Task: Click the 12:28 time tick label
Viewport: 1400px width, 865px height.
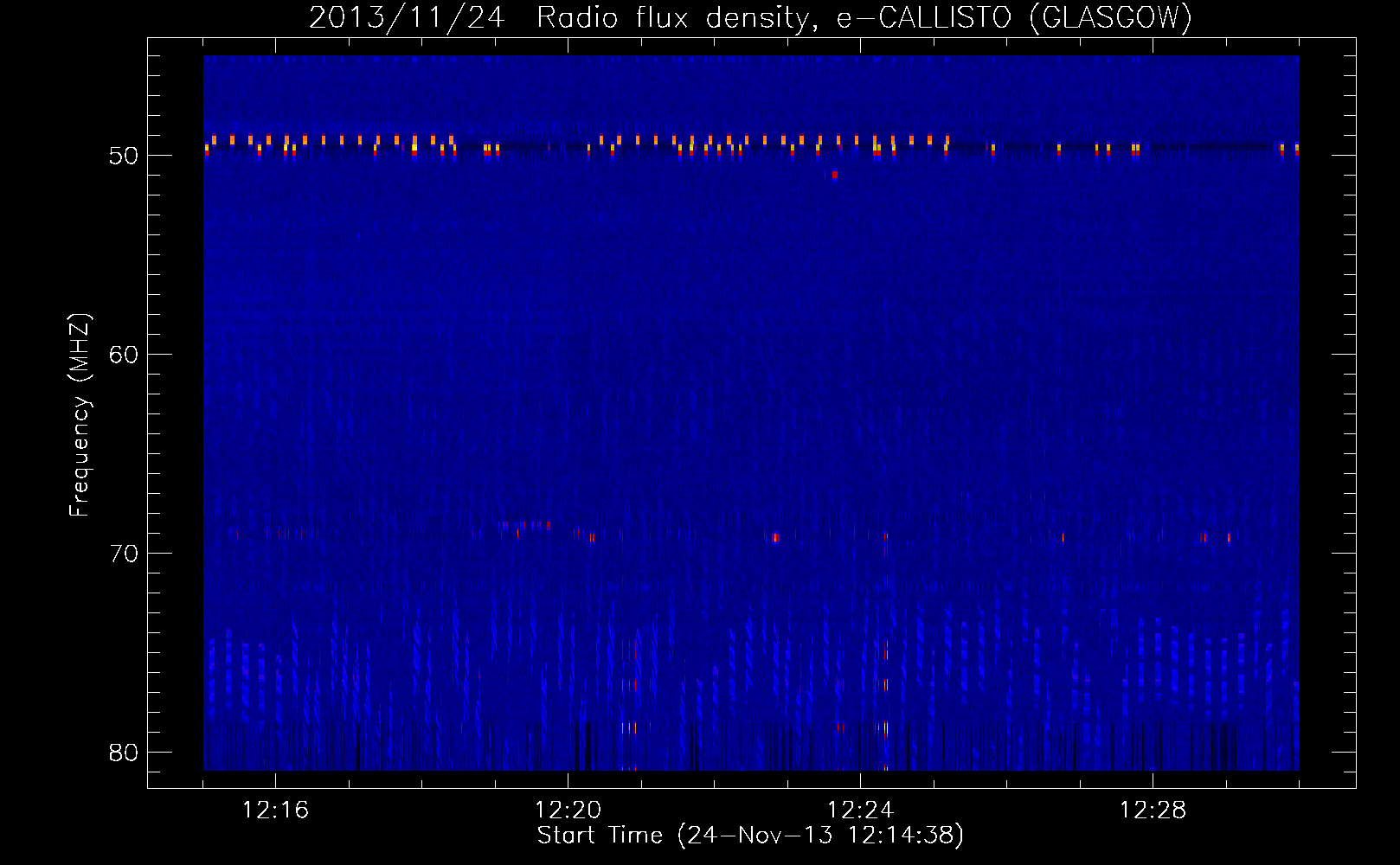Action: (x=1153, y=811)
